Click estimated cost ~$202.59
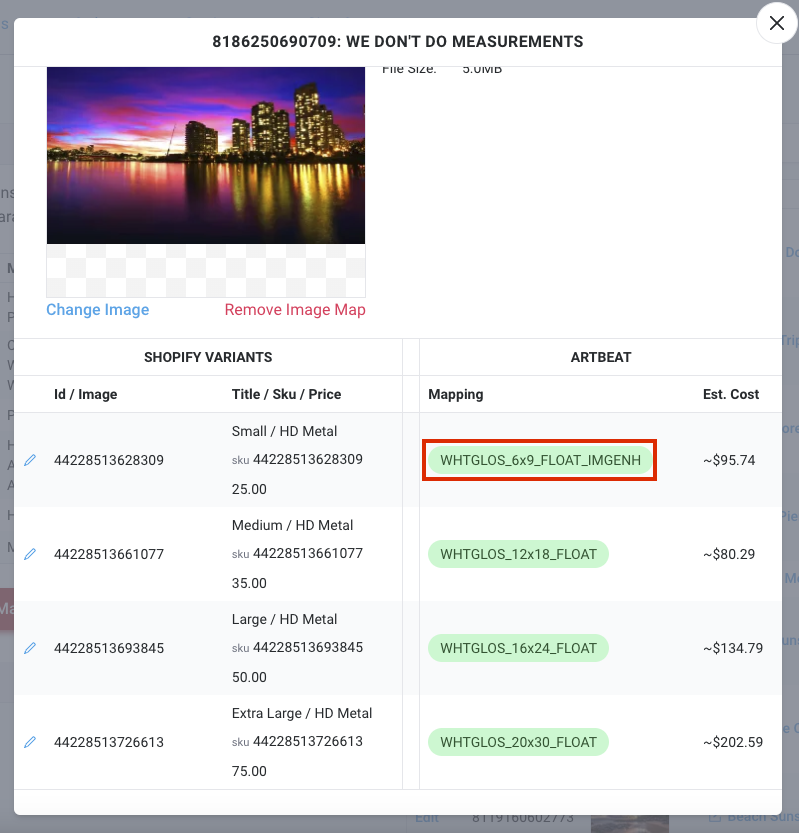Image resolution: width=799 pixels, height=833 pixels. click(733, 742)
